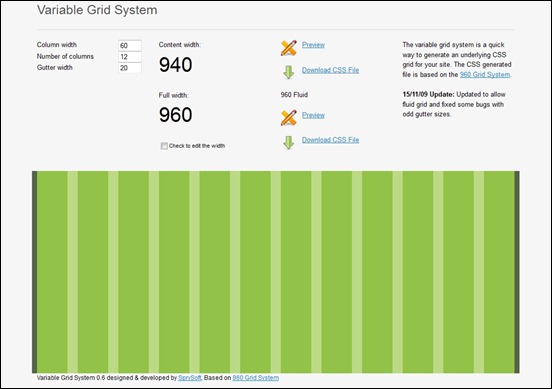
Task: Click the full width value 960
Action: click(176, 115)
